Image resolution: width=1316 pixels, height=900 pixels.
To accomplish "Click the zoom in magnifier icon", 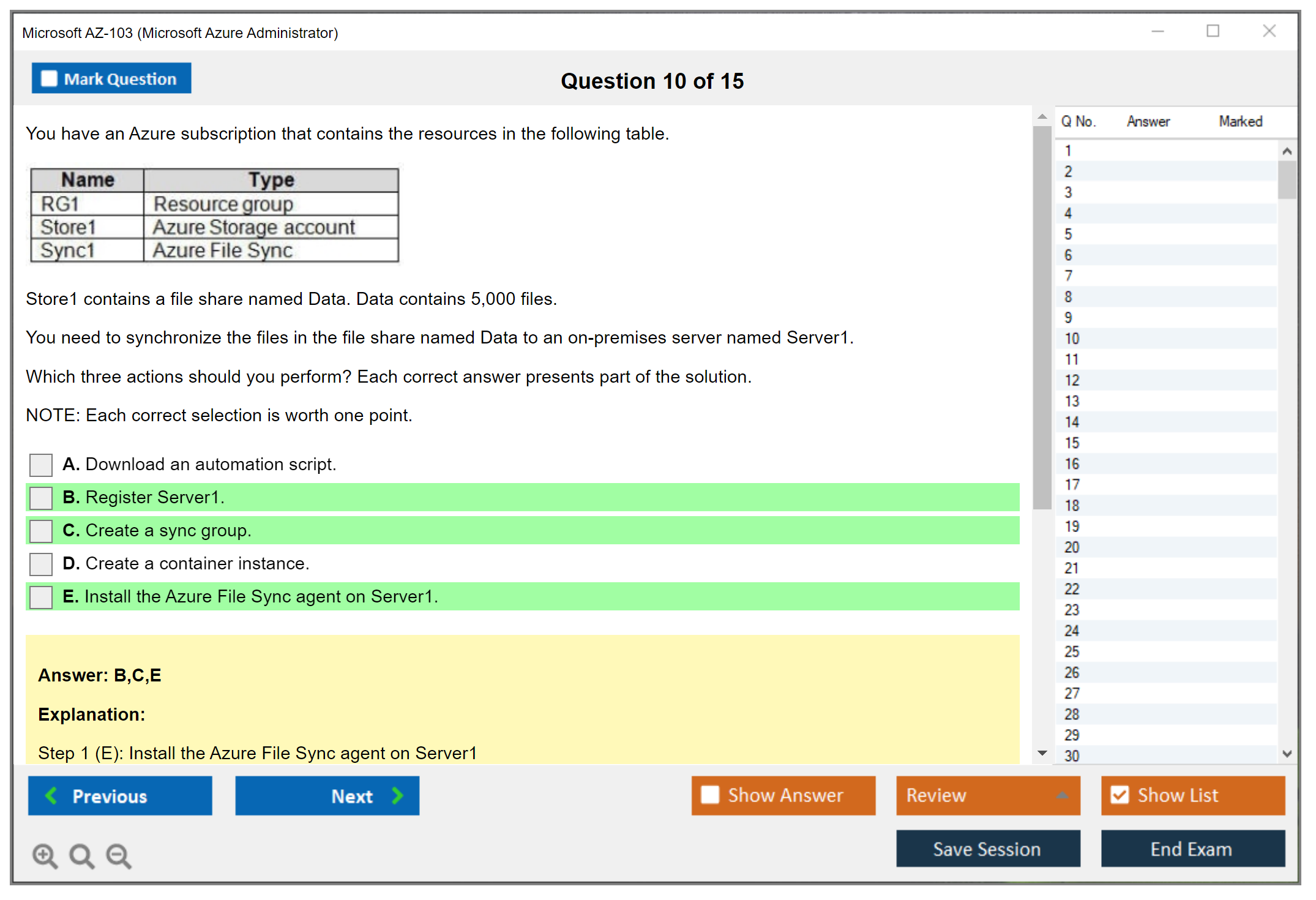I will [45, 855].
